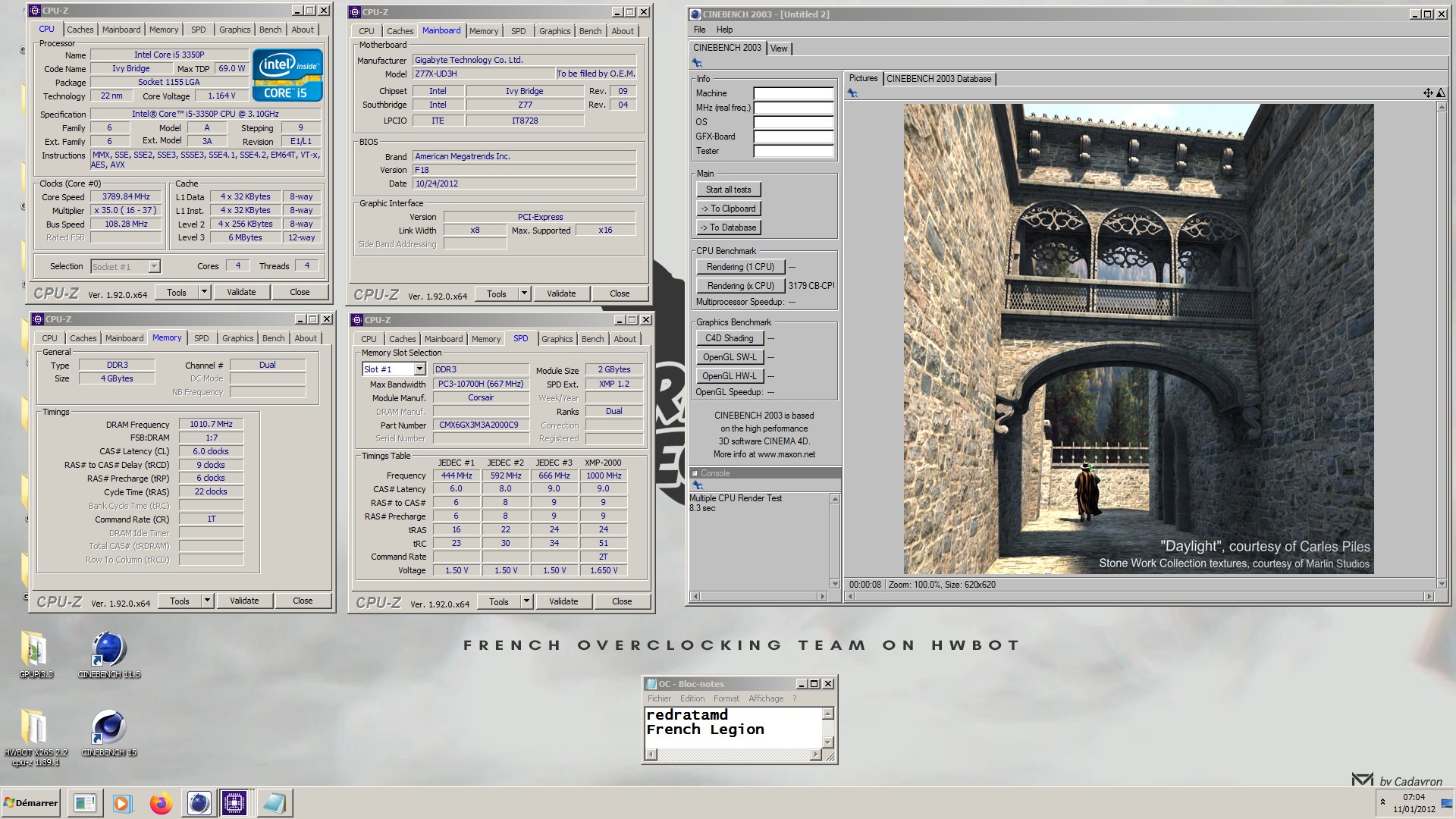Show hidden system tray icons
Image resolution: width=1456 pixels, height=819 pixels.
(1382, 802)
